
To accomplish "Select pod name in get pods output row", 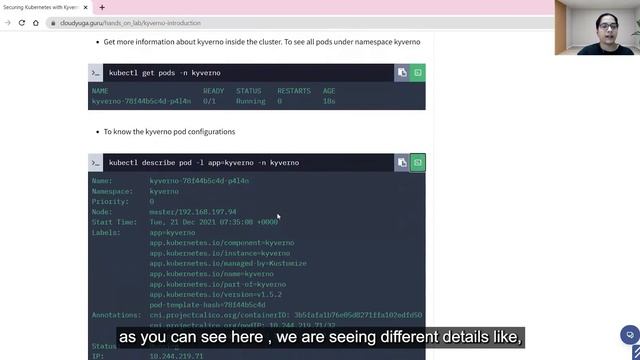I will click(142, 101).
